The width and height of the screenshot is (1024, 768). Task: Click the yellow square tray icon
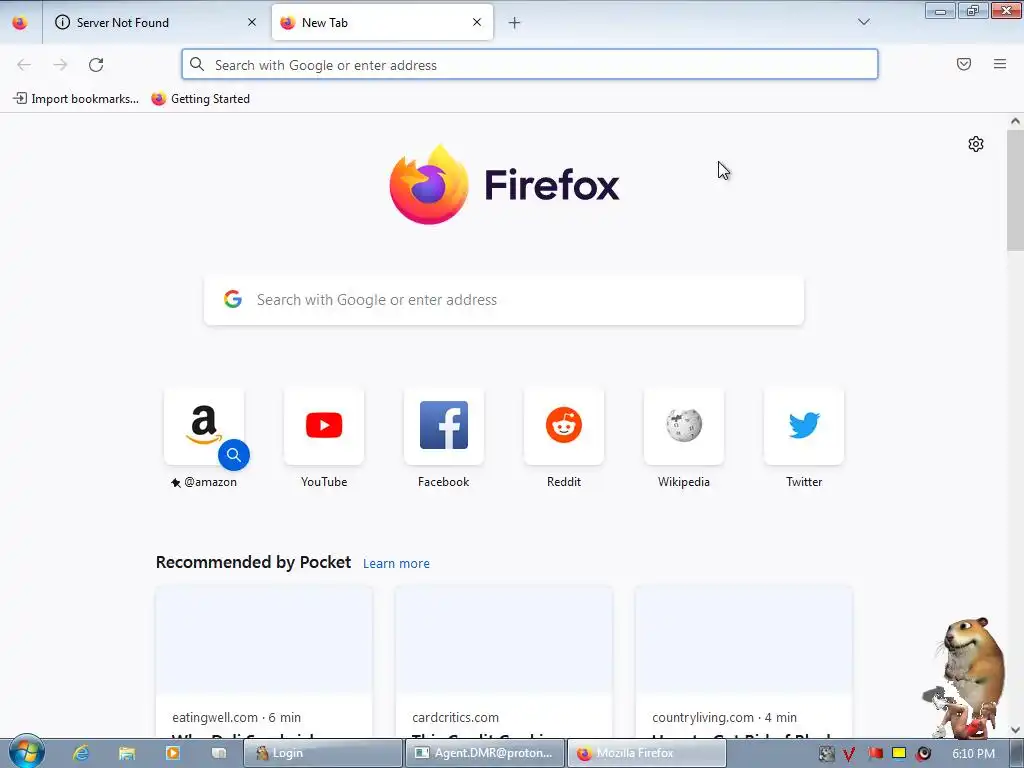[x=899, y=753]
